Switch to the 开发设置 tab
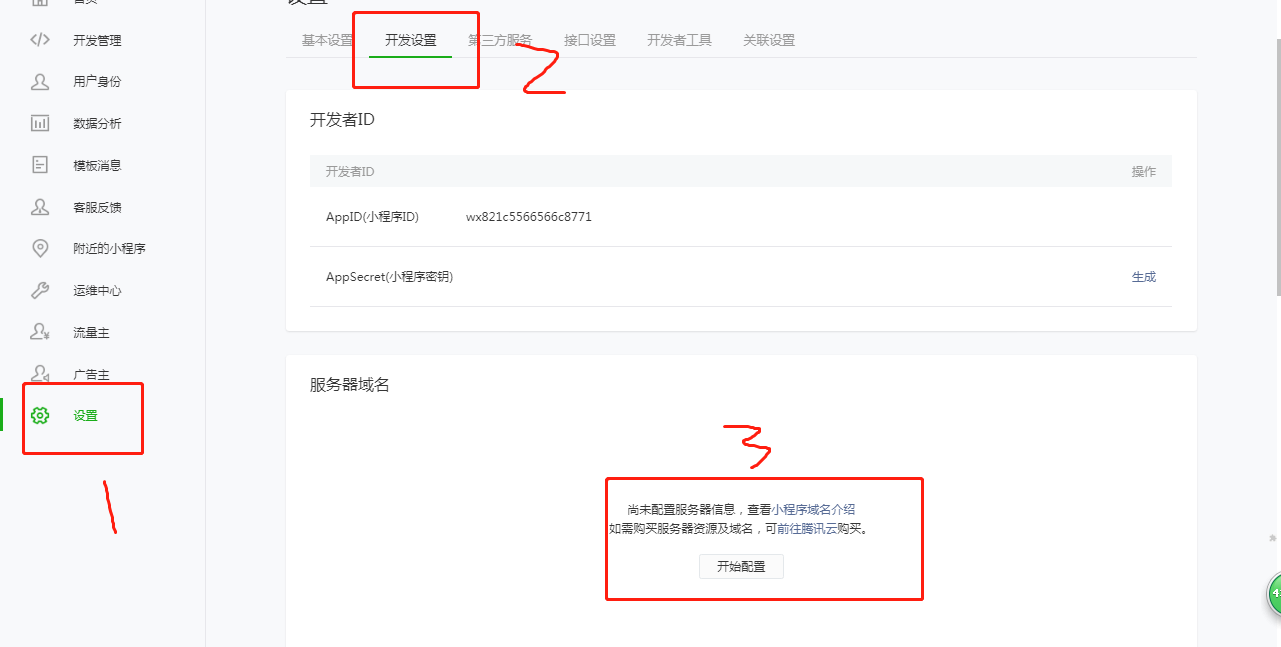1281x647 pixels. click(x=411, y=41)
